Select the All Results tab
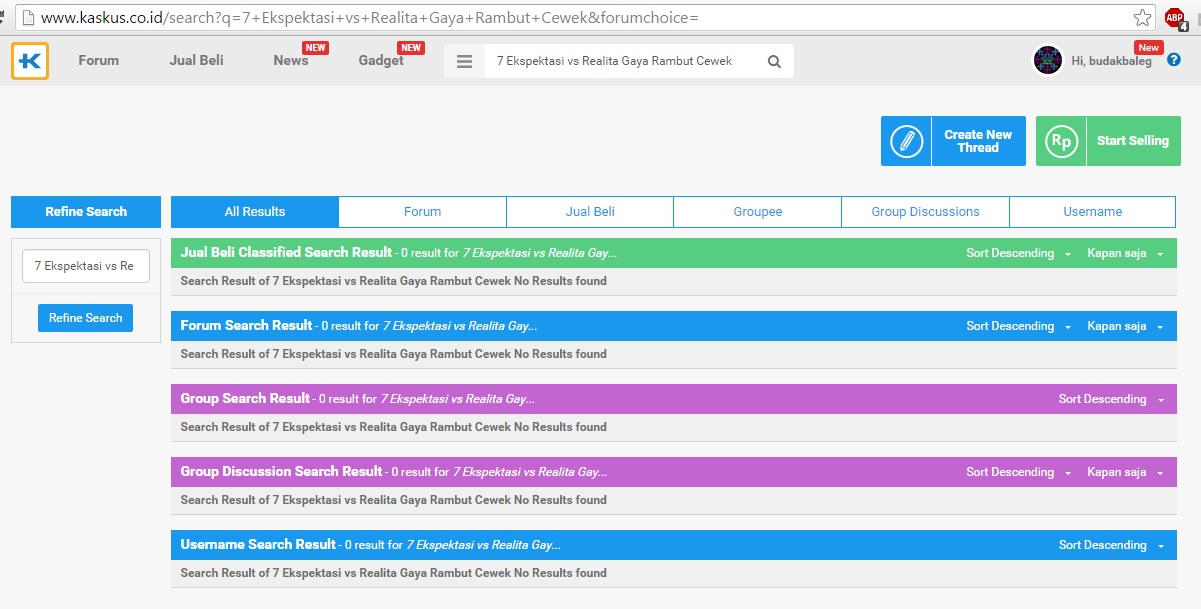 (255, 212)
